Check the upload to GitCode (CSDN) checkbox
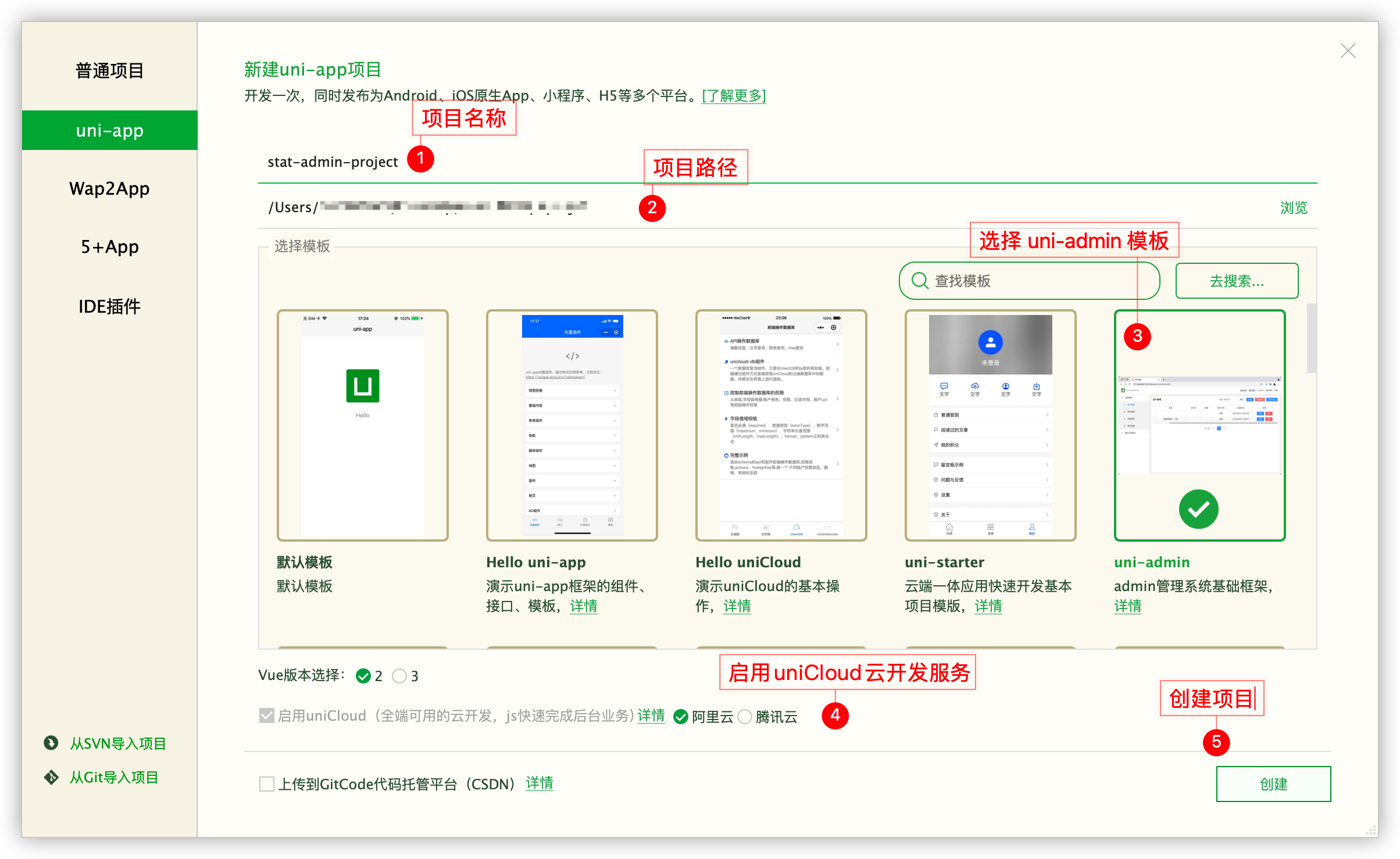The image size is (1400, 859). (x=266, y=784)
